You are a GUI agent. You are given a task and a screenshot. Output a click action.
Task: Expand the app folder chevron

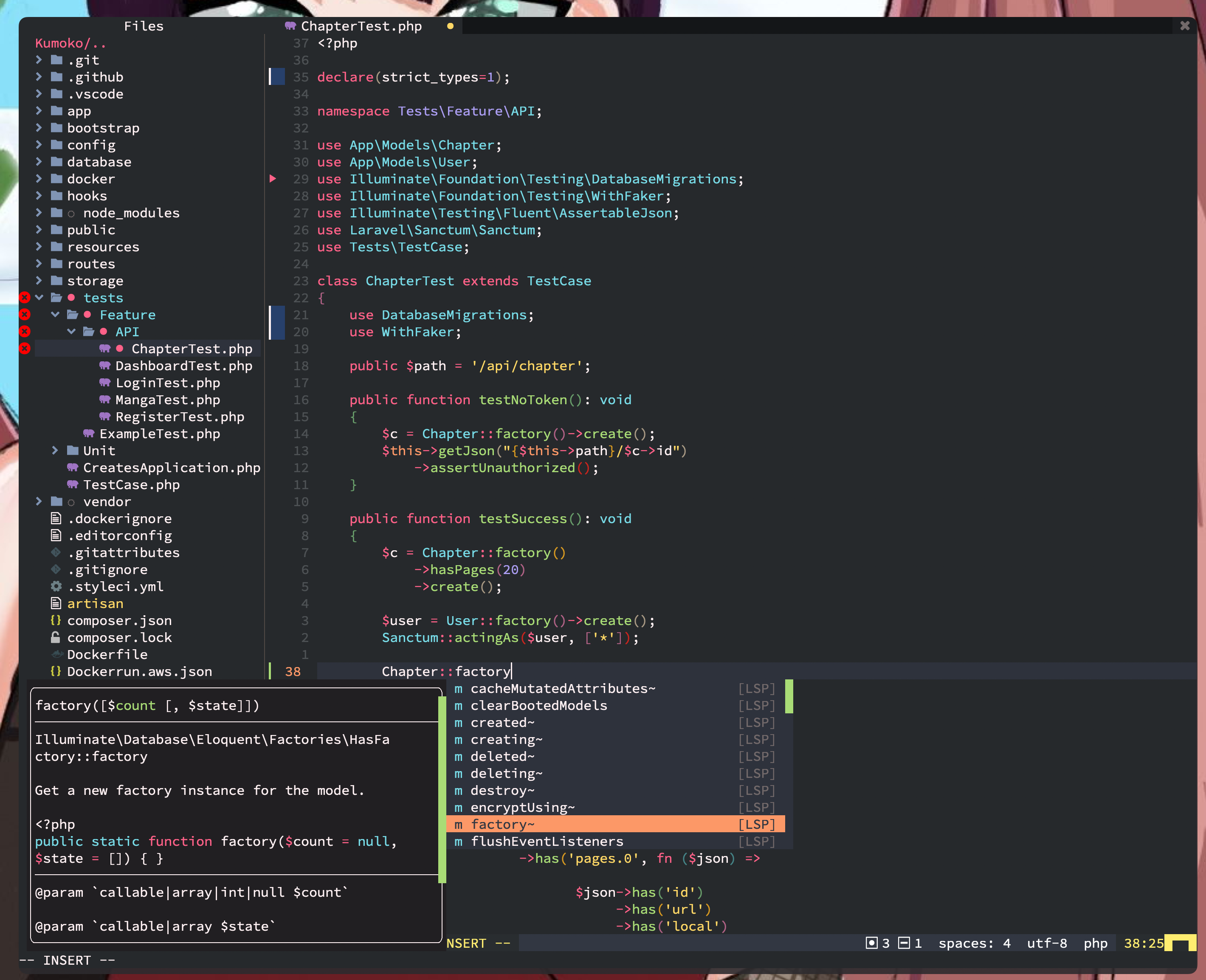[x=38, y=111]
